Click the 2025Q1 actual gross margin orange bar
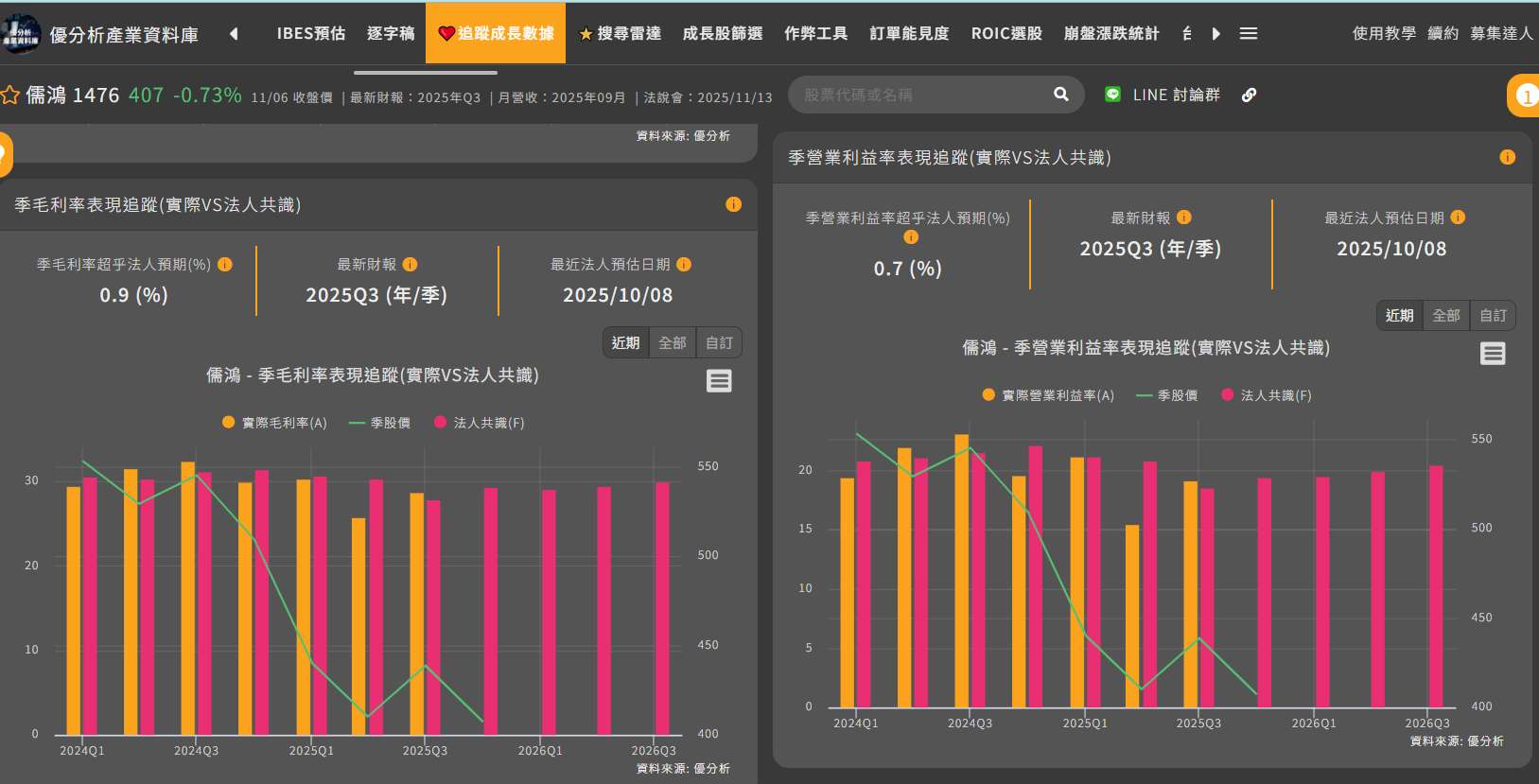Screen dimensions: 1539x784 303,605
